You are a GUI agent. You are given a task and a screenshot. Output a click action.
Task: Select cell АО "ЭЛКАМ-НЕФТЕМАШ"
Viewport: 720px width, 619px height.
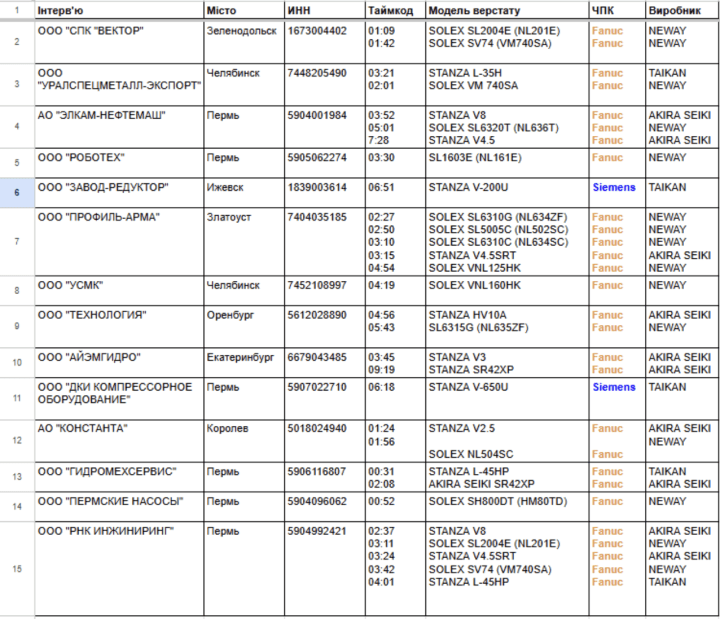pyautogui.click(x=119, y=127)
